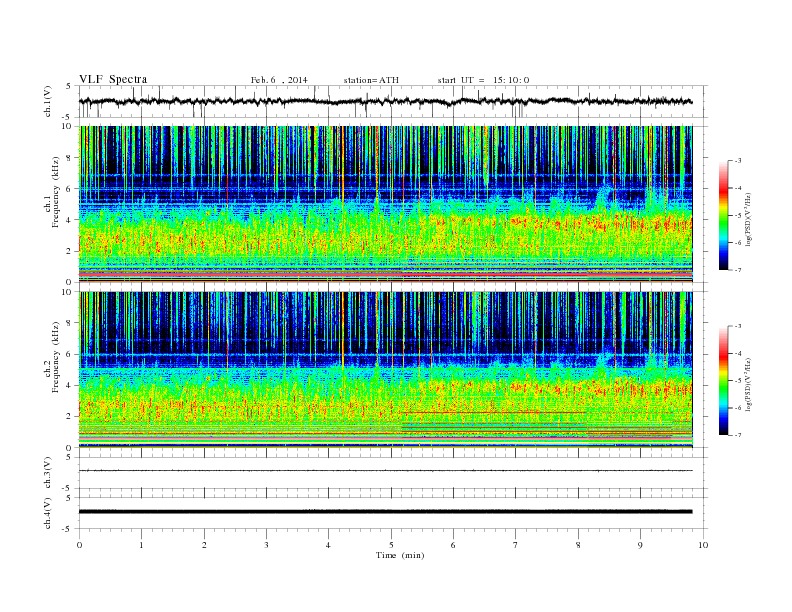Click the "6" kHz tick on ch.2 frequency axis

click(x=70, y=354)
